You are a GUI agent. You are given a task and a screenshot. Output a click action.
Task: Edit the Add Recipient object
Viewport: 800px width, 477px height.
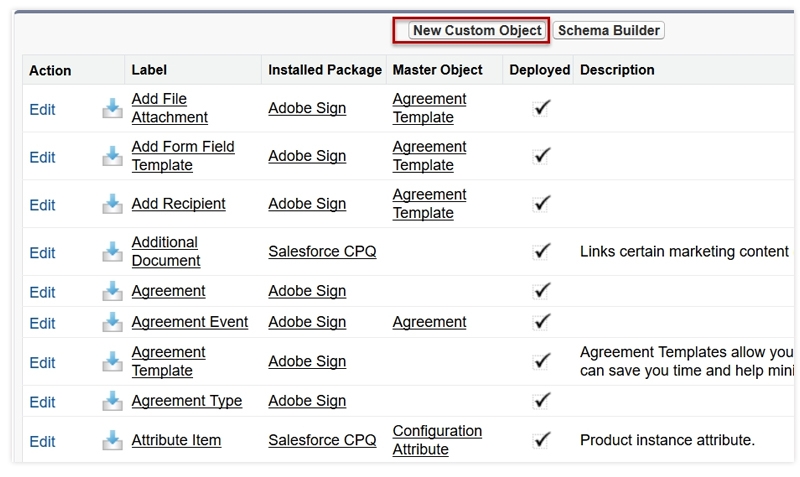42,205
